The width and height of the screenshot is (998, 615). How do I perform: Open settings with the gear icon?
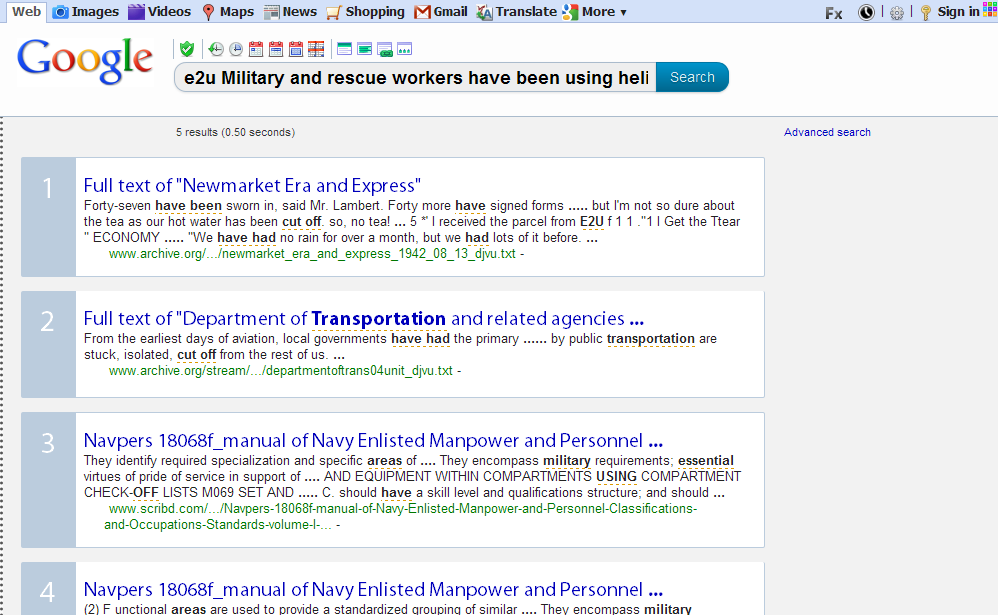(x=897, y=13)
